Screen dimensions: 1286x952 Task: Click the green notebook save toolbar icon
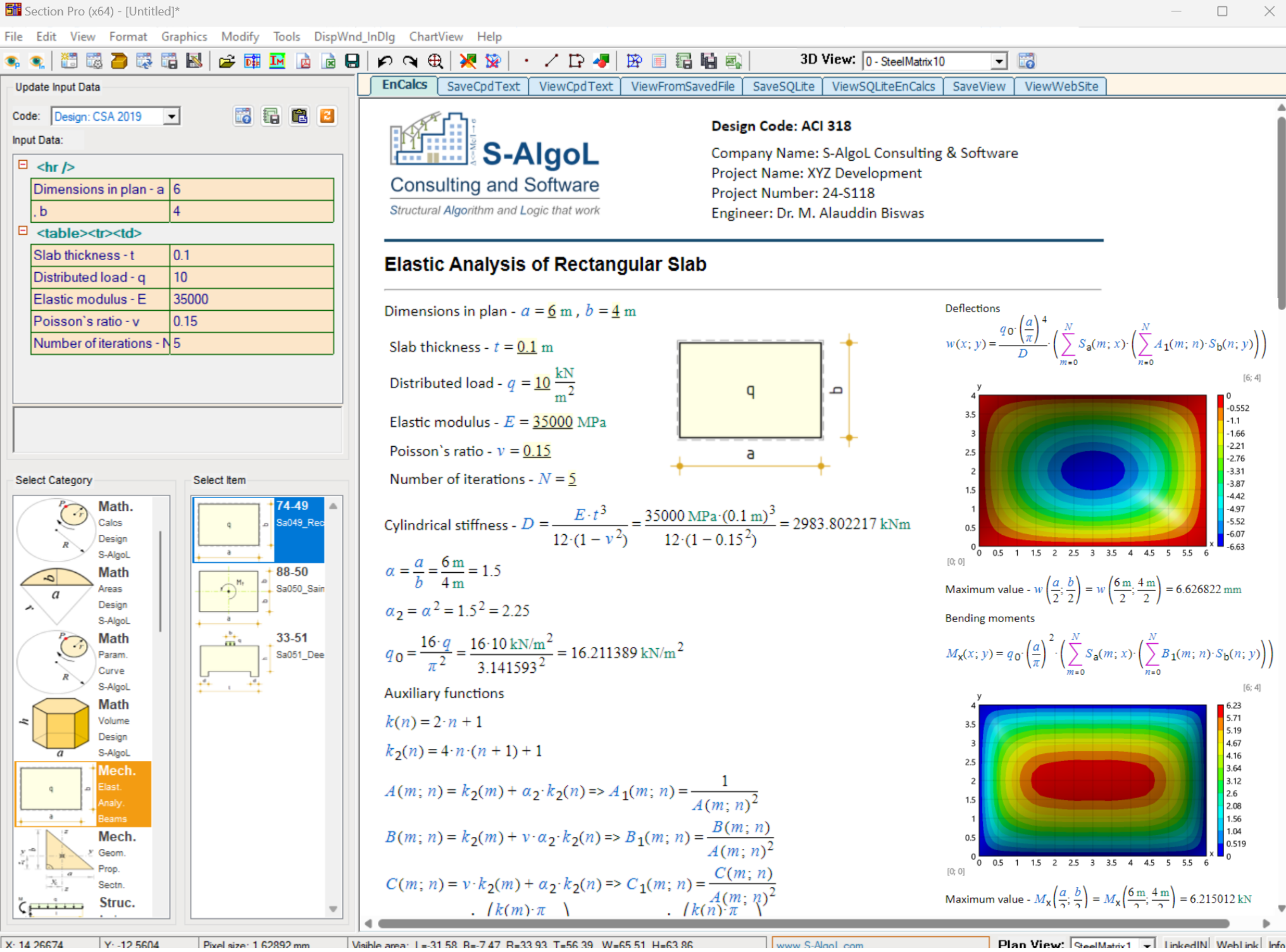[684, 61]
